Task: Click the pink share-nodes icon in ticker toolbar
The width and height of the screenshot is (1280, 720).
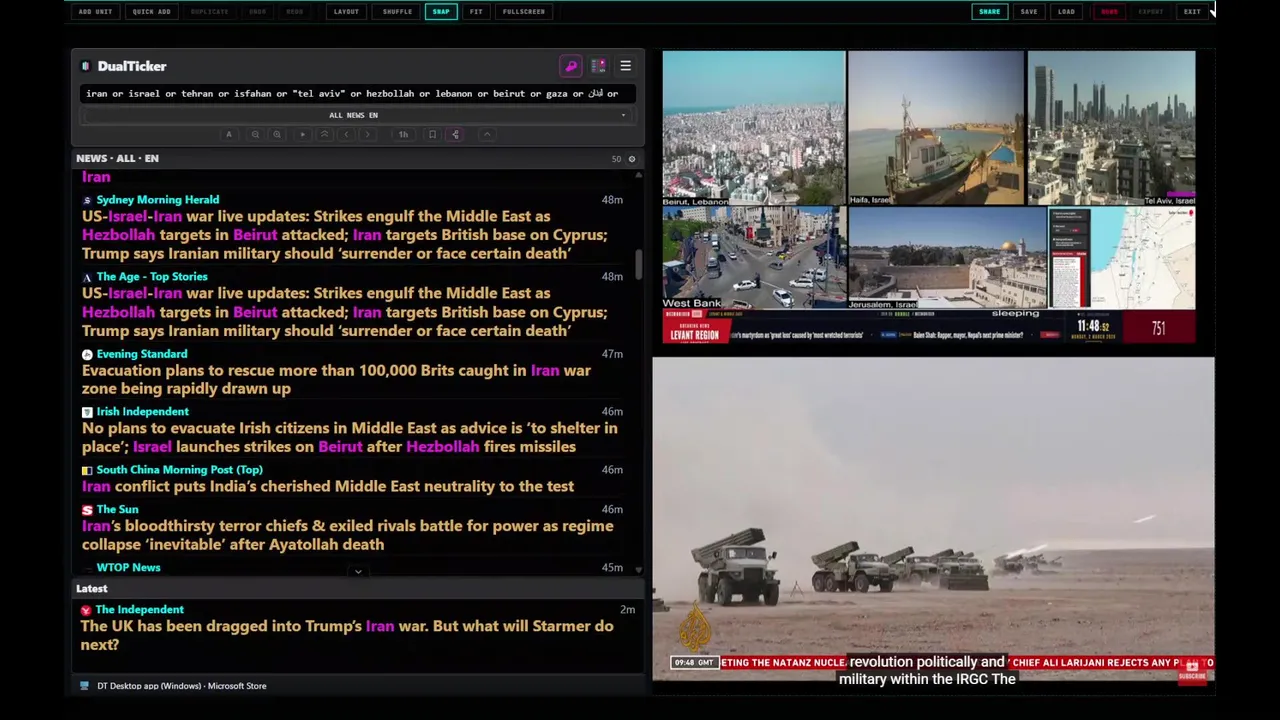Action: (455, 134)
